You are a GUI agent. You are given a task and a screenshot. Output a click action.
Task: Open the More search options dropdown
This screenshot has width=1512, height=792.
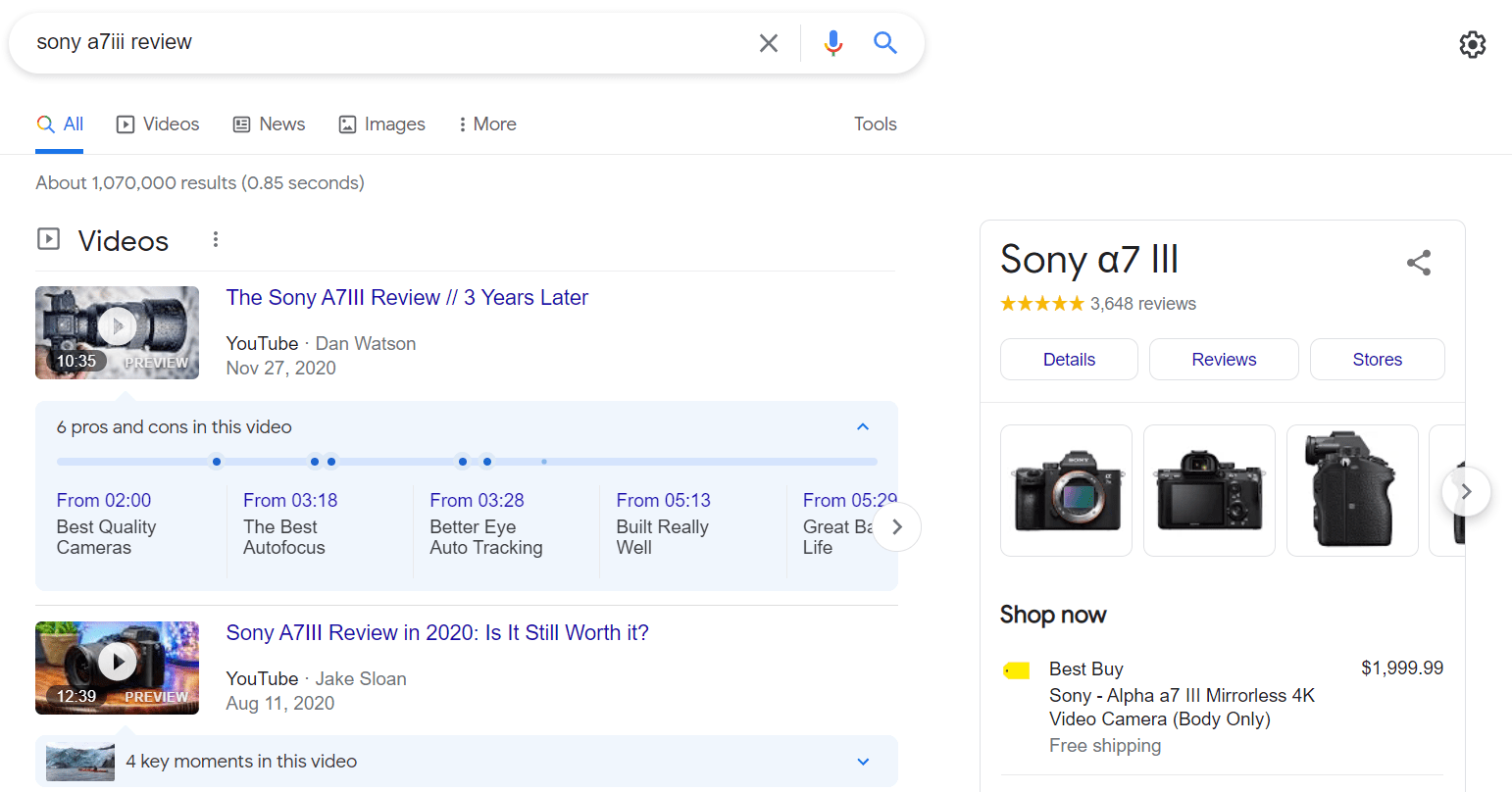(x=486, y=124)
